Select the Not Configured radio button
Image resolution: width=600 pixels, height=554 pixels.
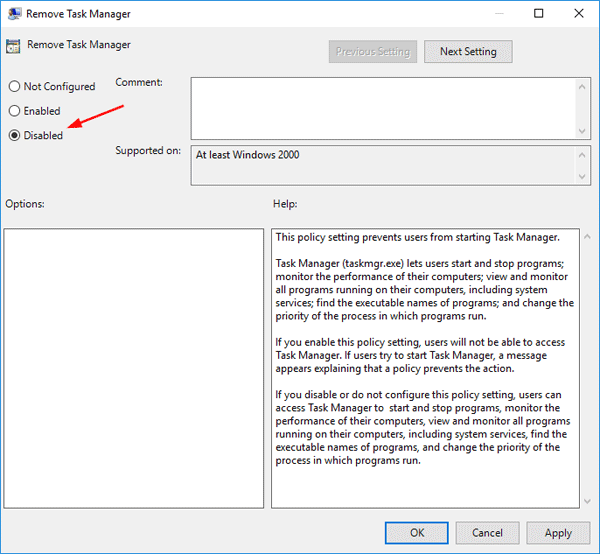[14, 87]
